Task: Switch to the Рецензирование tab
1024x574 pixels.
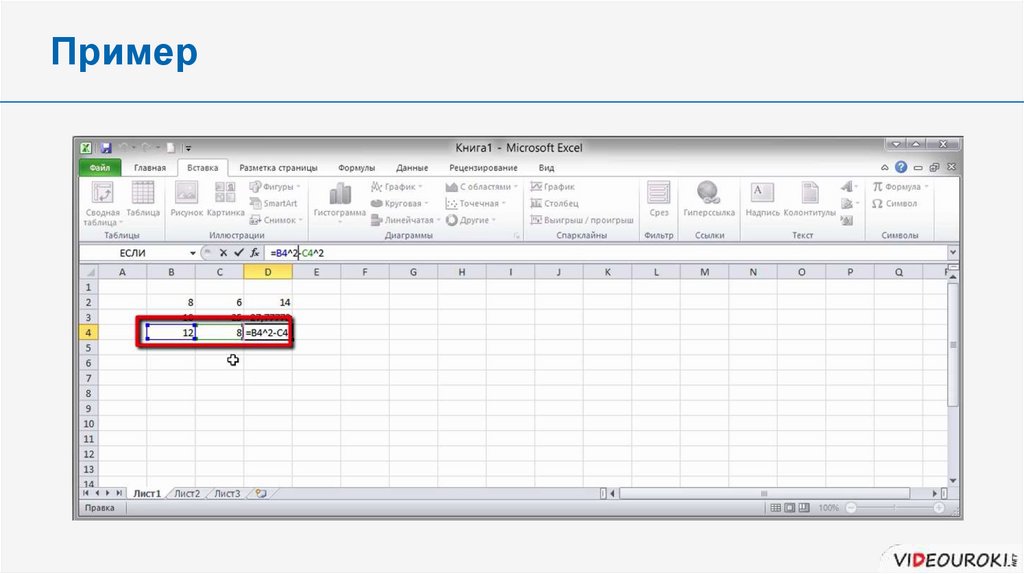Action: (483, 168)
